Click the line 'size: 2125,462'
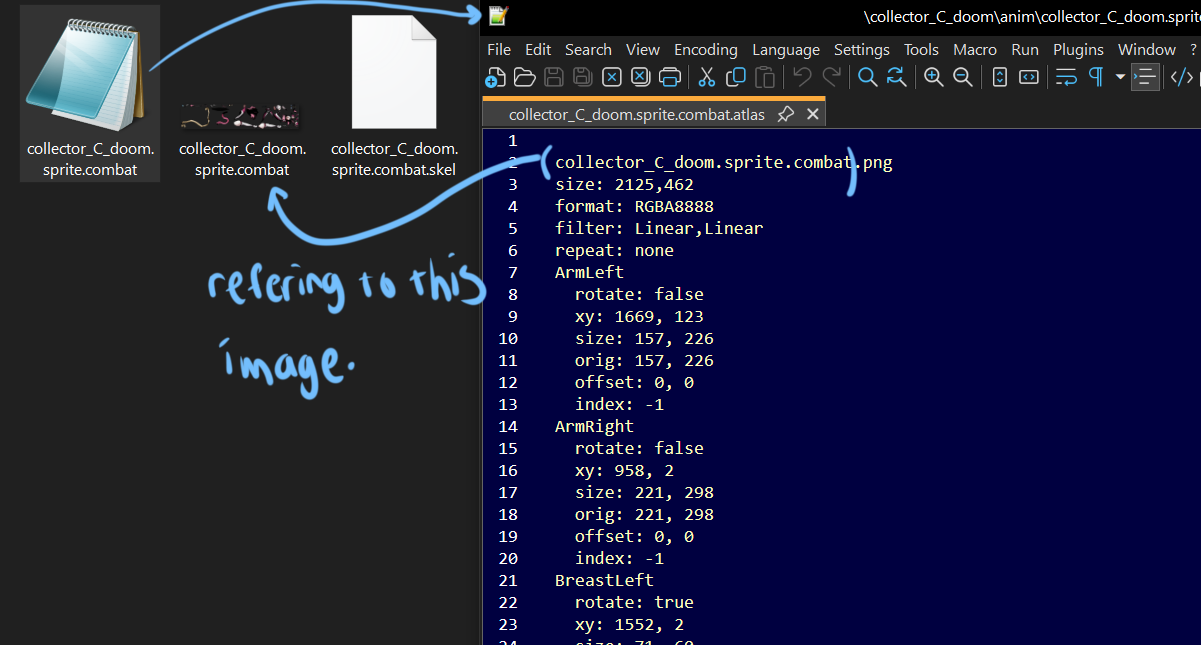This screenshot has height=645, width=1201. pyautogui.click(x=624, y=184)
